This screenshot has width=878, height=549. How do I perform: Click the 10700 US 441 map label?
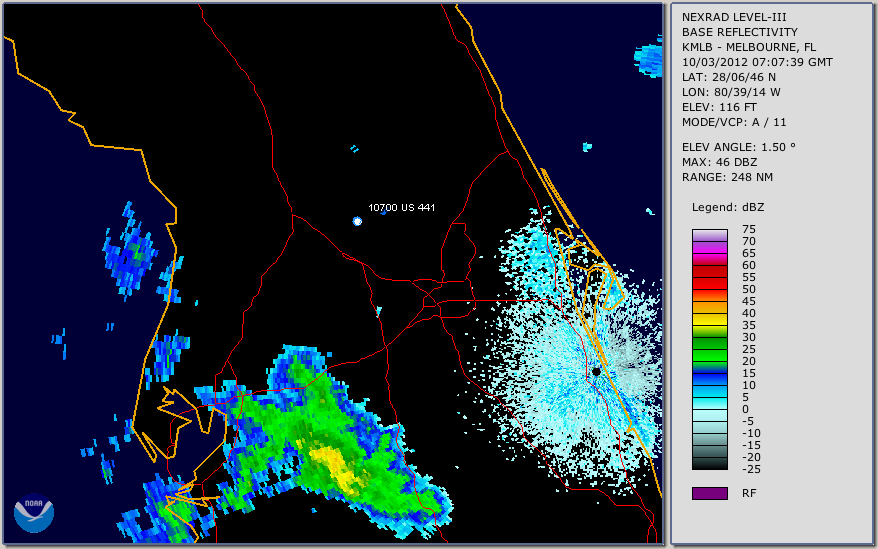(401, 207)
